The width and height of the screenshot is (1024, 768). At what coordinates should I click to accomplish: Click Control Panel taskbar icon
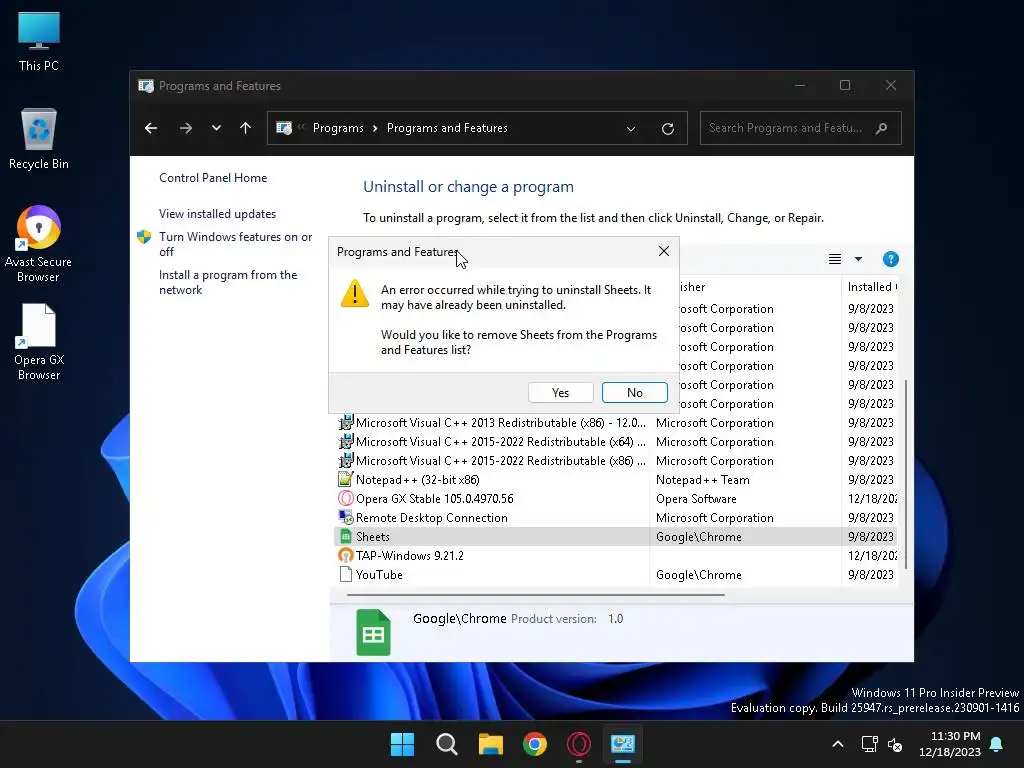pos(623,744)
